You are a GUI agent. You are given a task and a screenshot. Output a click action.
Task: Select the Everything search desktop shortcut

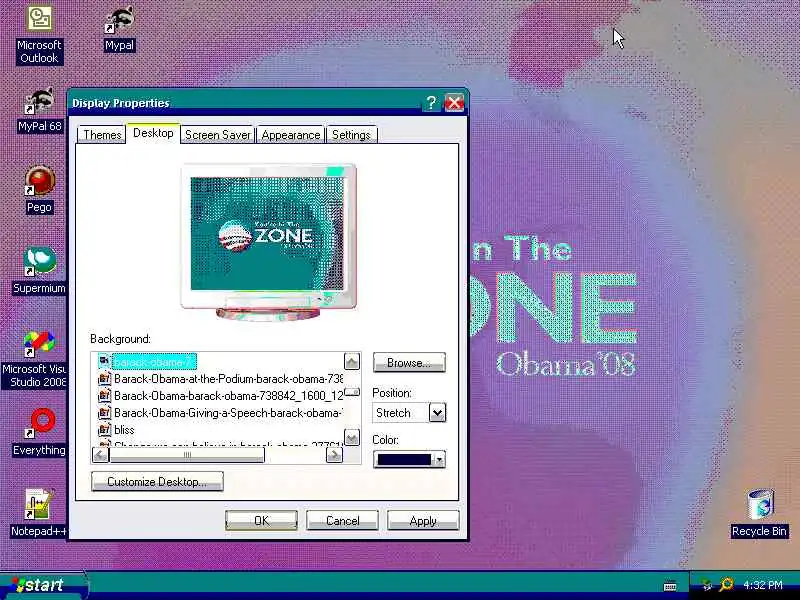pyautogui.click(x=39, y=433)
